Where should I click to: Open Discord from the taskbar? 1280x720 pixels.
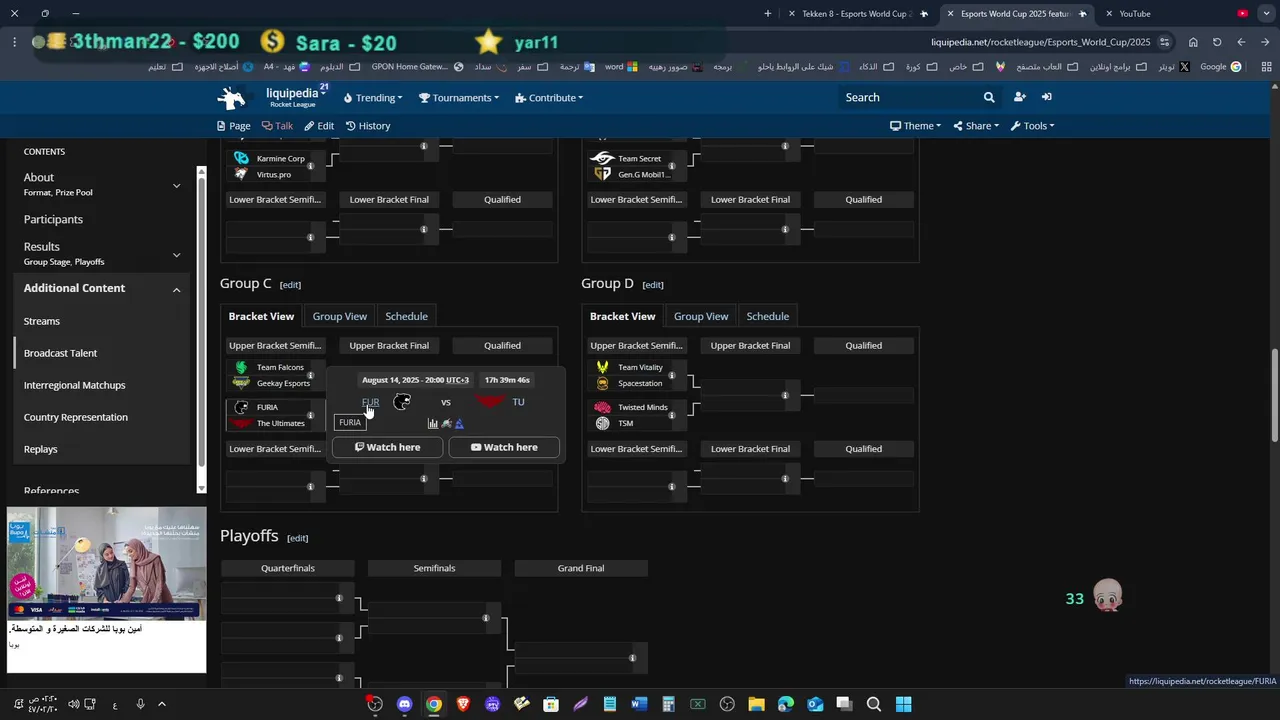pyautogui.click(x=404, y=704)
